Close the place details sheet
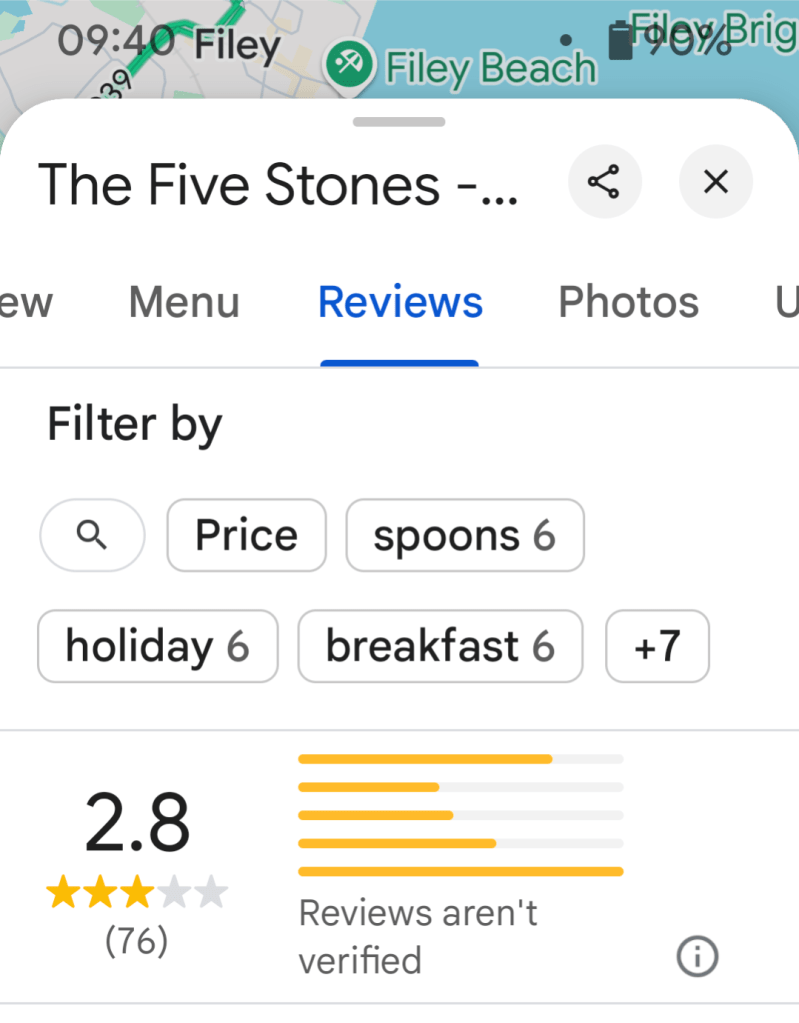 coord(715,182)
